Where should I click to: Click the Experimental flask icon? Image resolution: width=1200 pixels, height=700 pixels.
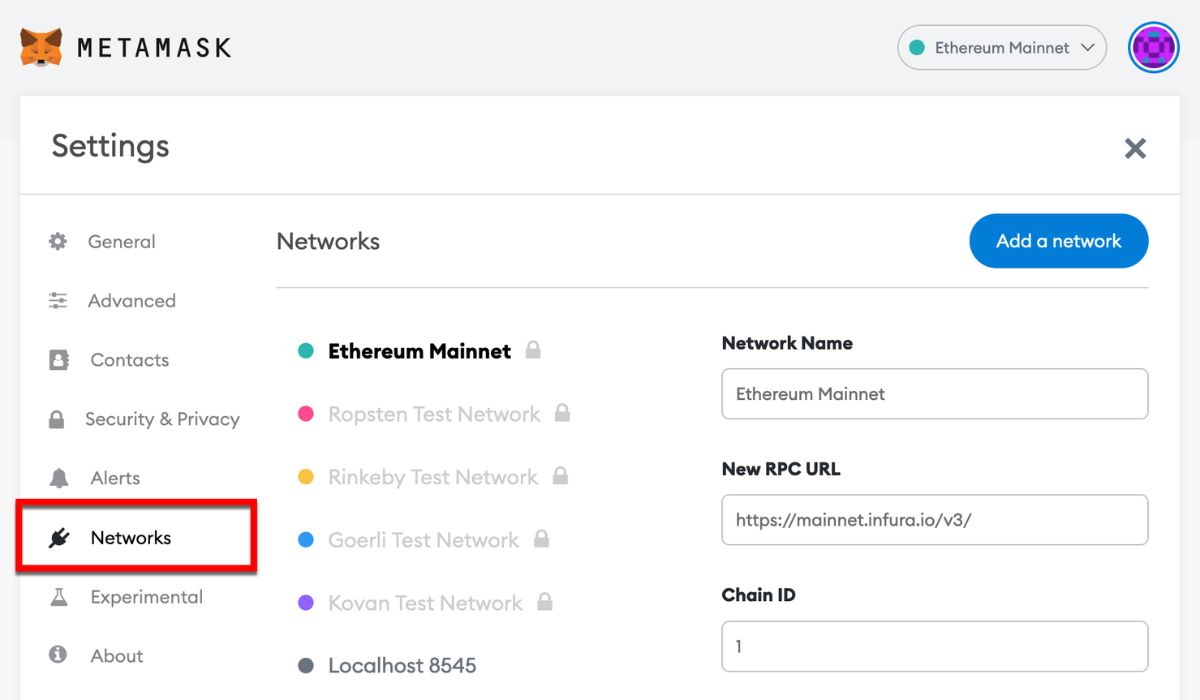pyautogui.click(x=57, y=596)
